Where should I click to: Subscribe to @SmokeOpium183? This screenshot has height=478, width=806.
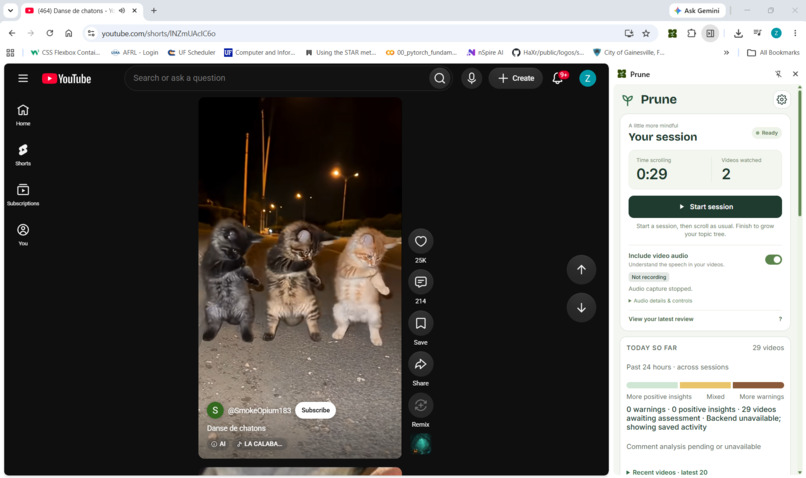pos(315,410)
